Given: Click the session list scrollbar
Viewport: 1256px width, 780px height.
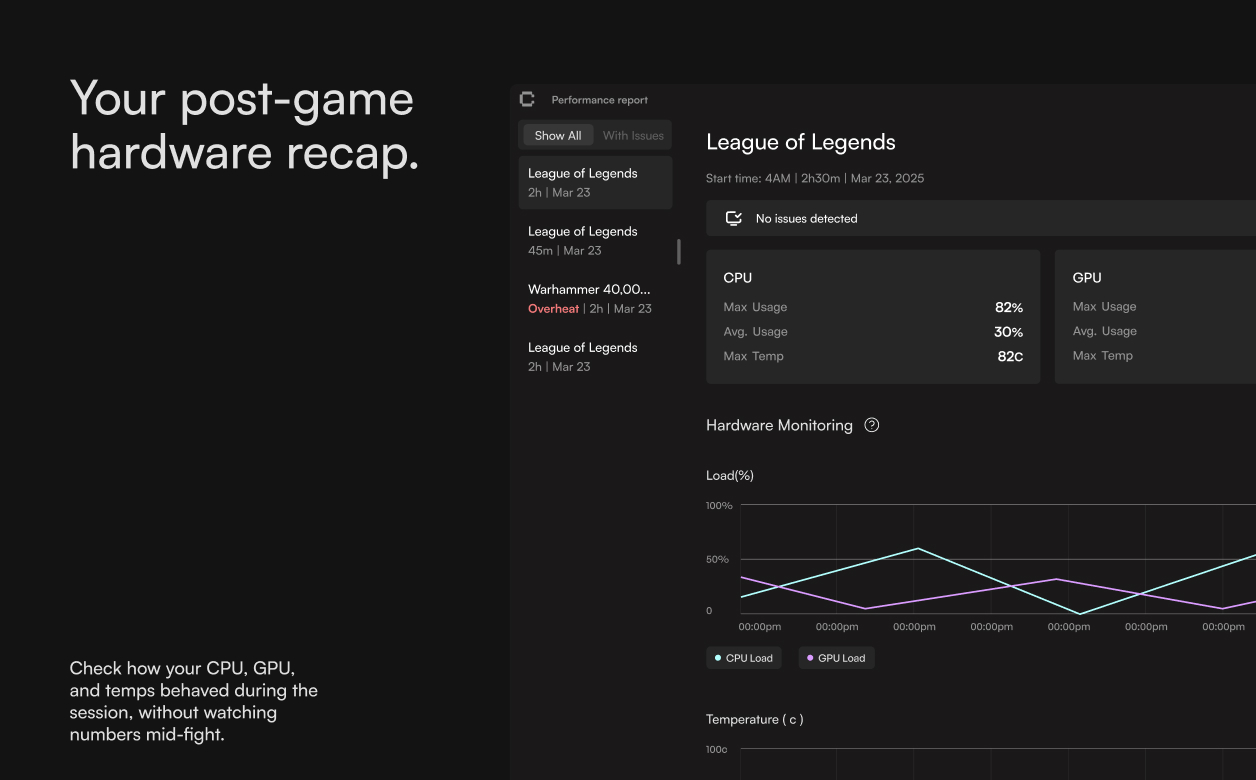Looking at the screenshot, I should [x=679, y=252].
